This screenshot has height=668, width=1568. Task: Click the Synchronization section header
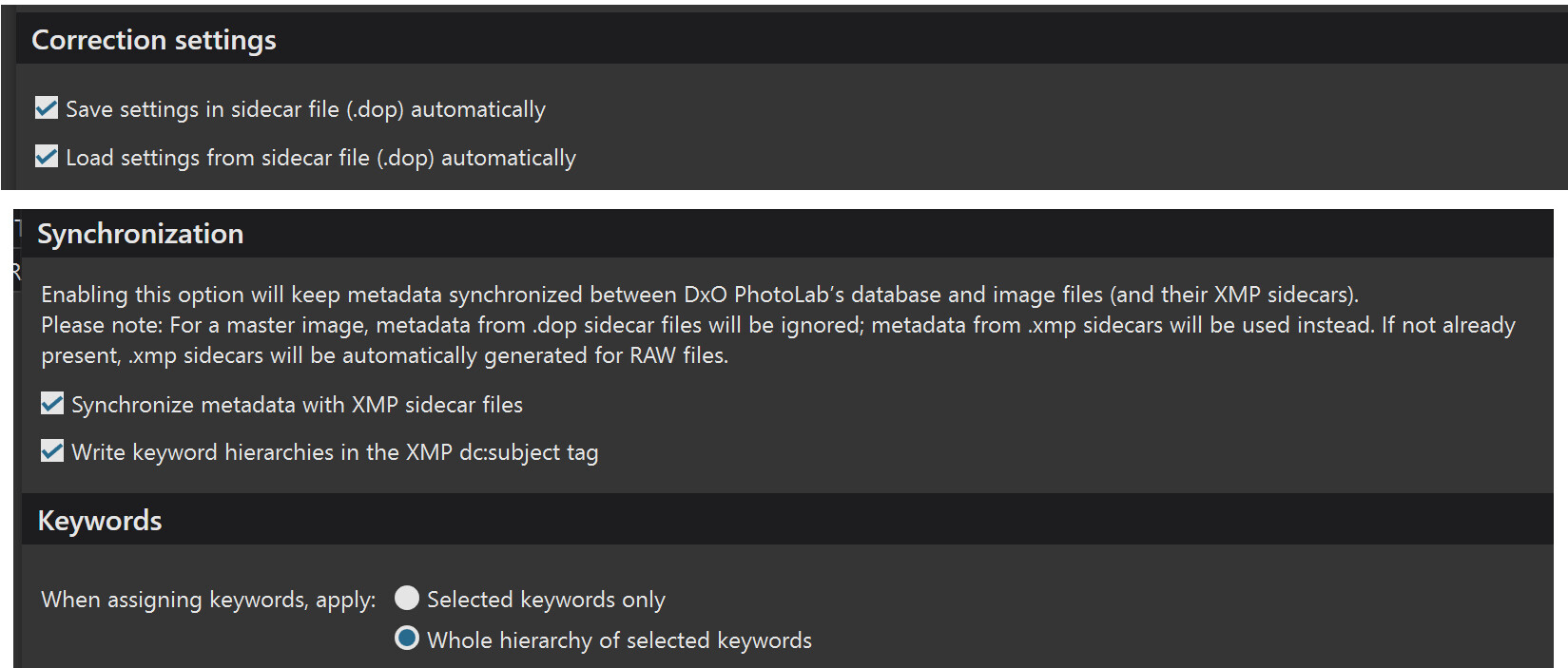140,234
